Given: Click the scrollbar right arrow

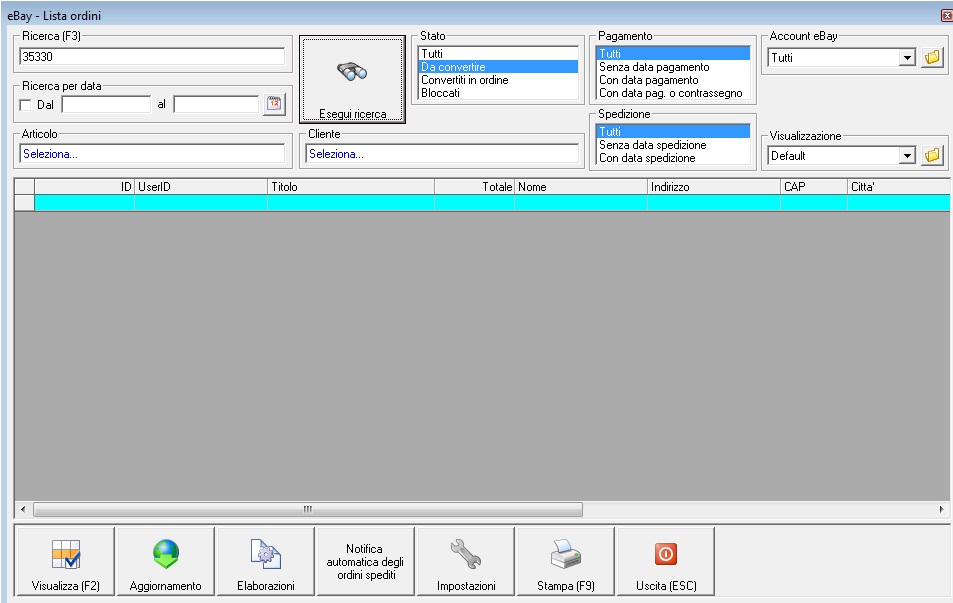Looking at the screenshot, I should [941, 509].
